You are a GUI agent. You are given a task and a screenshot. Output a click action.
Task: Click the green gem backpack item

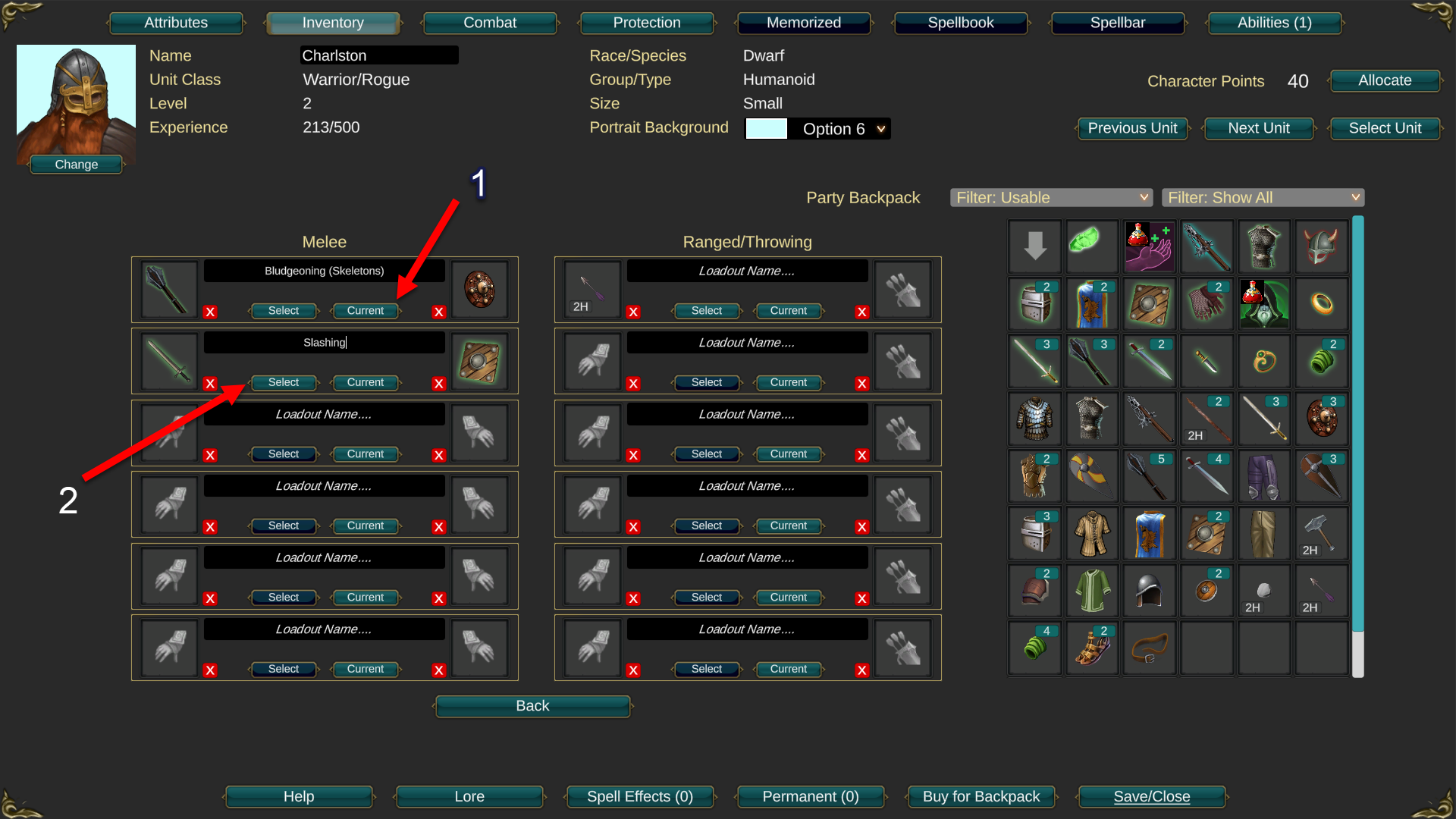point(1091,246)
